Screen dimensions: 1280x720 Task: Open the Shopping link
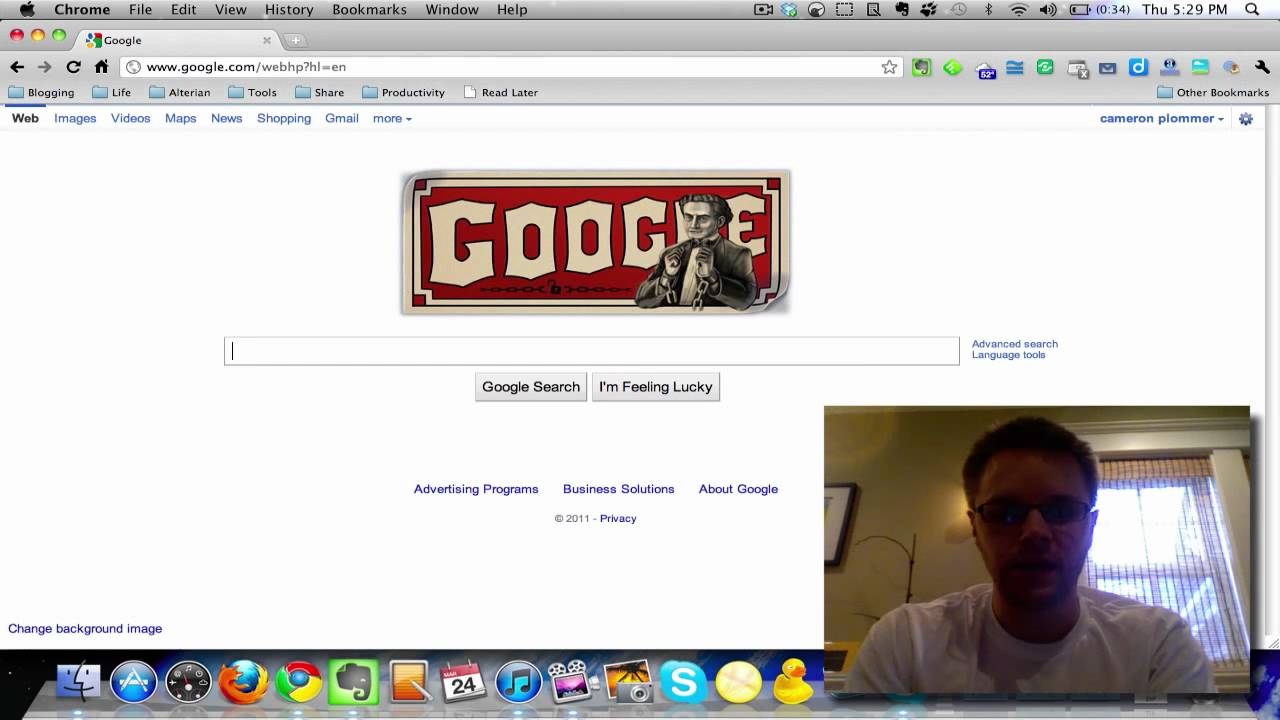284,118
